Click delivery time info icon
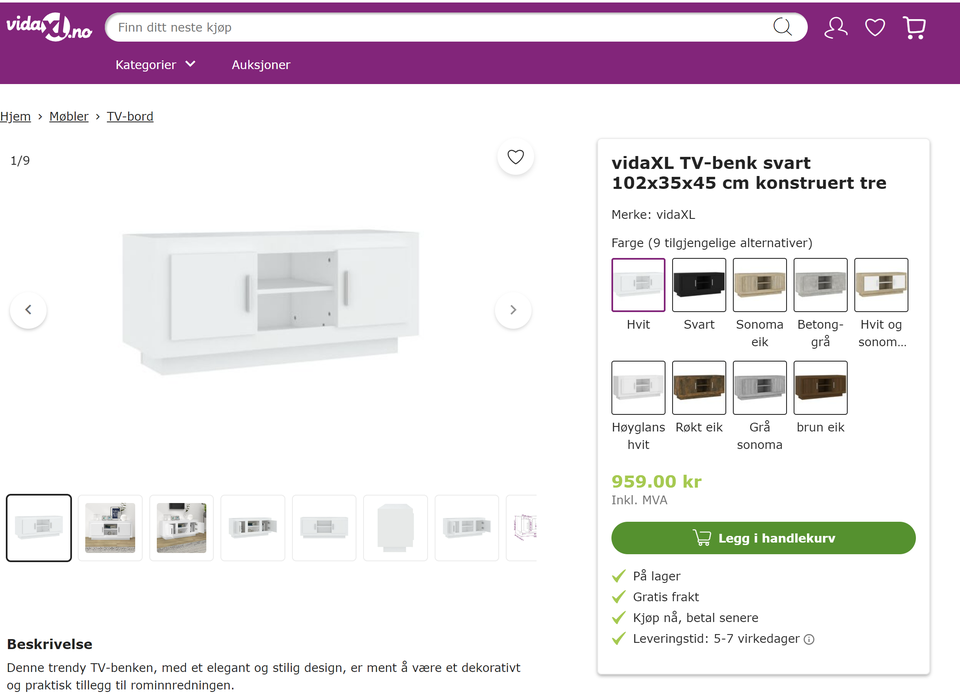This screenshot has width=960, height=699. [809, 640]
